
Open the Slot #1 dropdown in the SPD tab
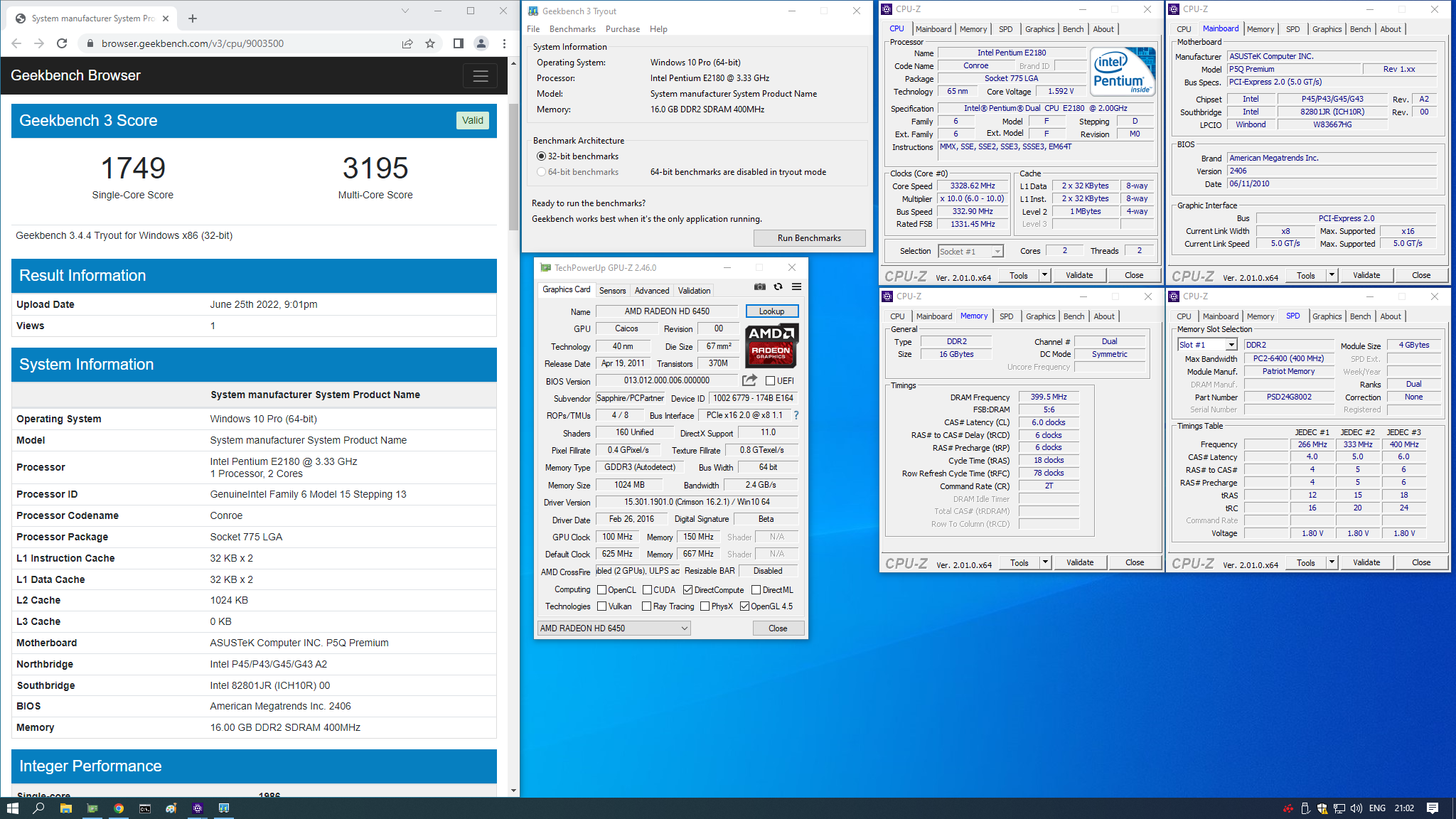tap(1207, 345)
